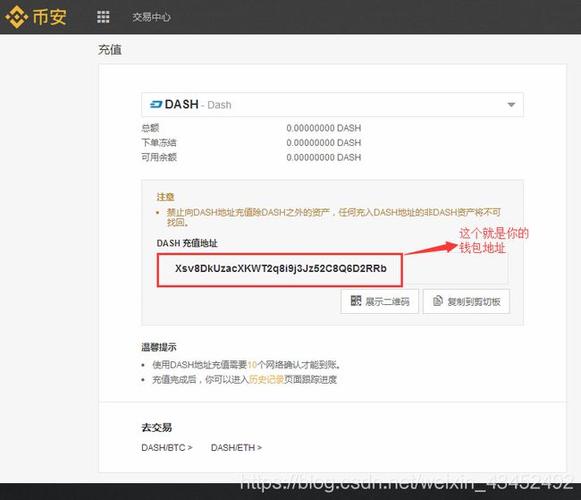Click the Dash coin logo icon
Viewport: 581px width, 500px height.
156,105
